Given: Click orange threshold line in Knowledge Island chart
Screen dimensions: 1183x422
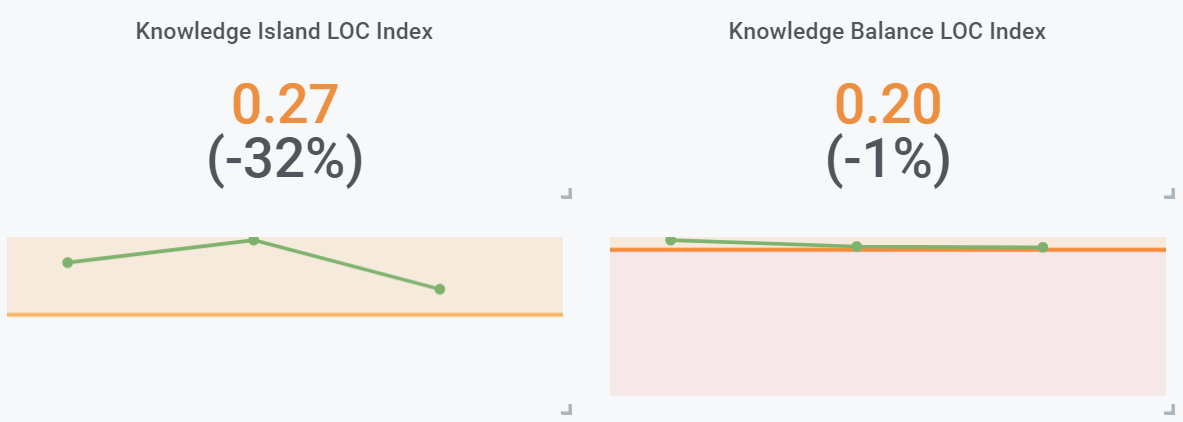Looking at the screenshot, I should [284, 314].
